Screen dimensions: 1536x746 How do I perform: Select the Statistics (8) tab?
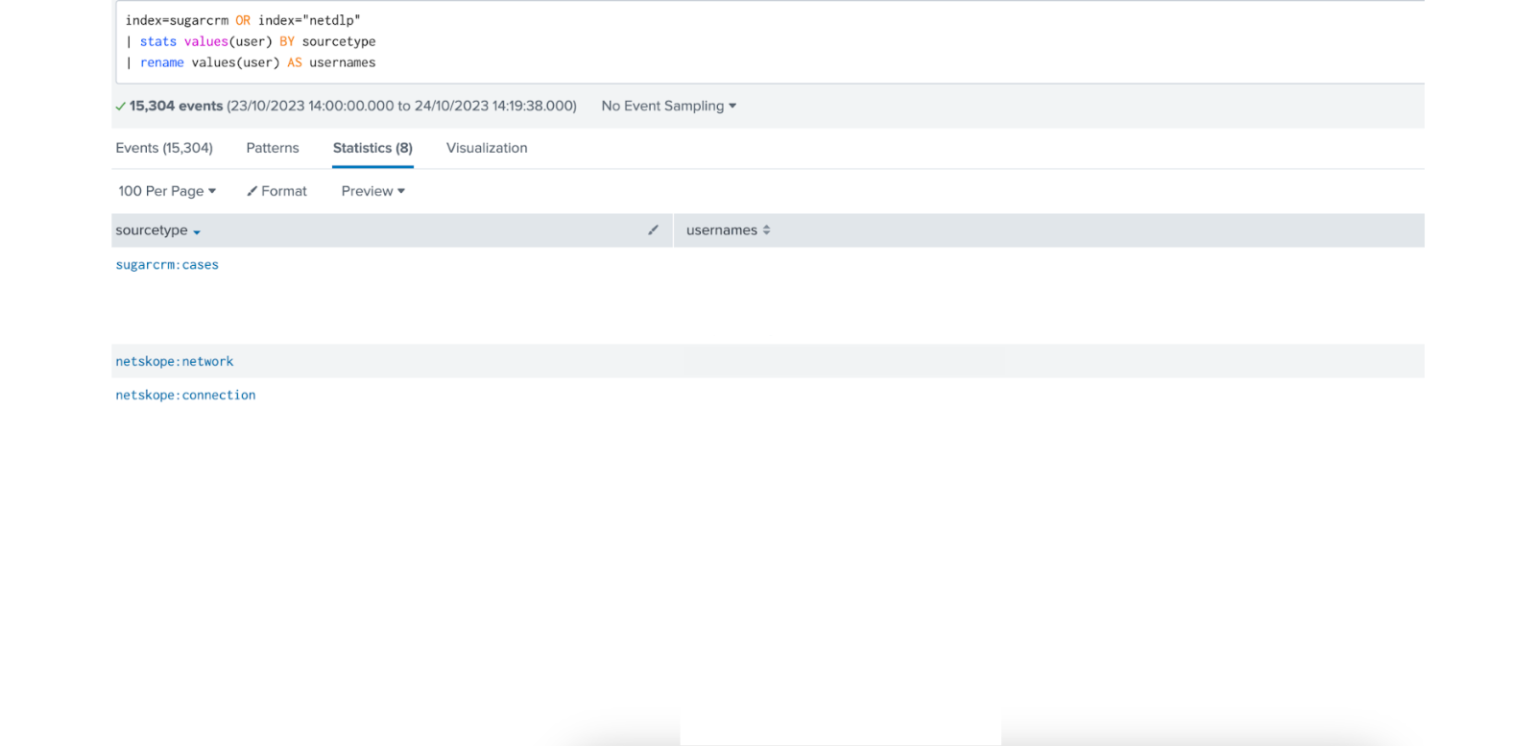tap(373, 148)
